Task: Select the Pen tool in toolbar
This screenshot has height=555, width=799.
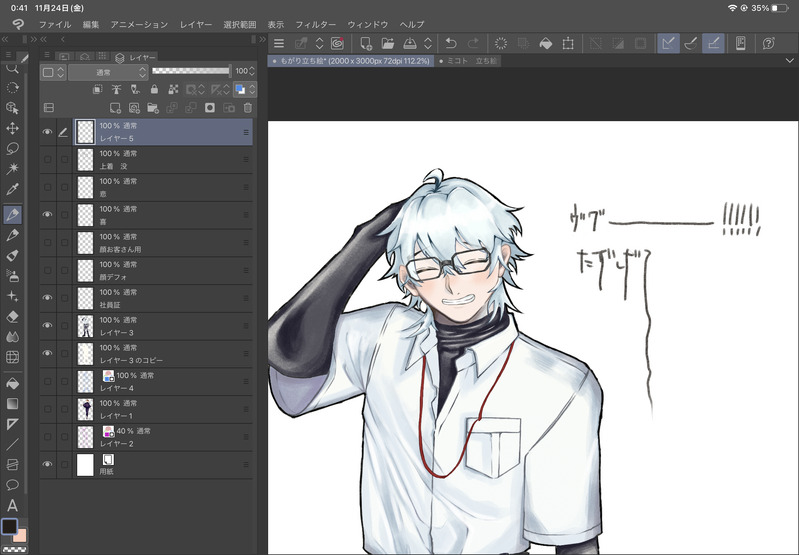Action: click(12, 215)
